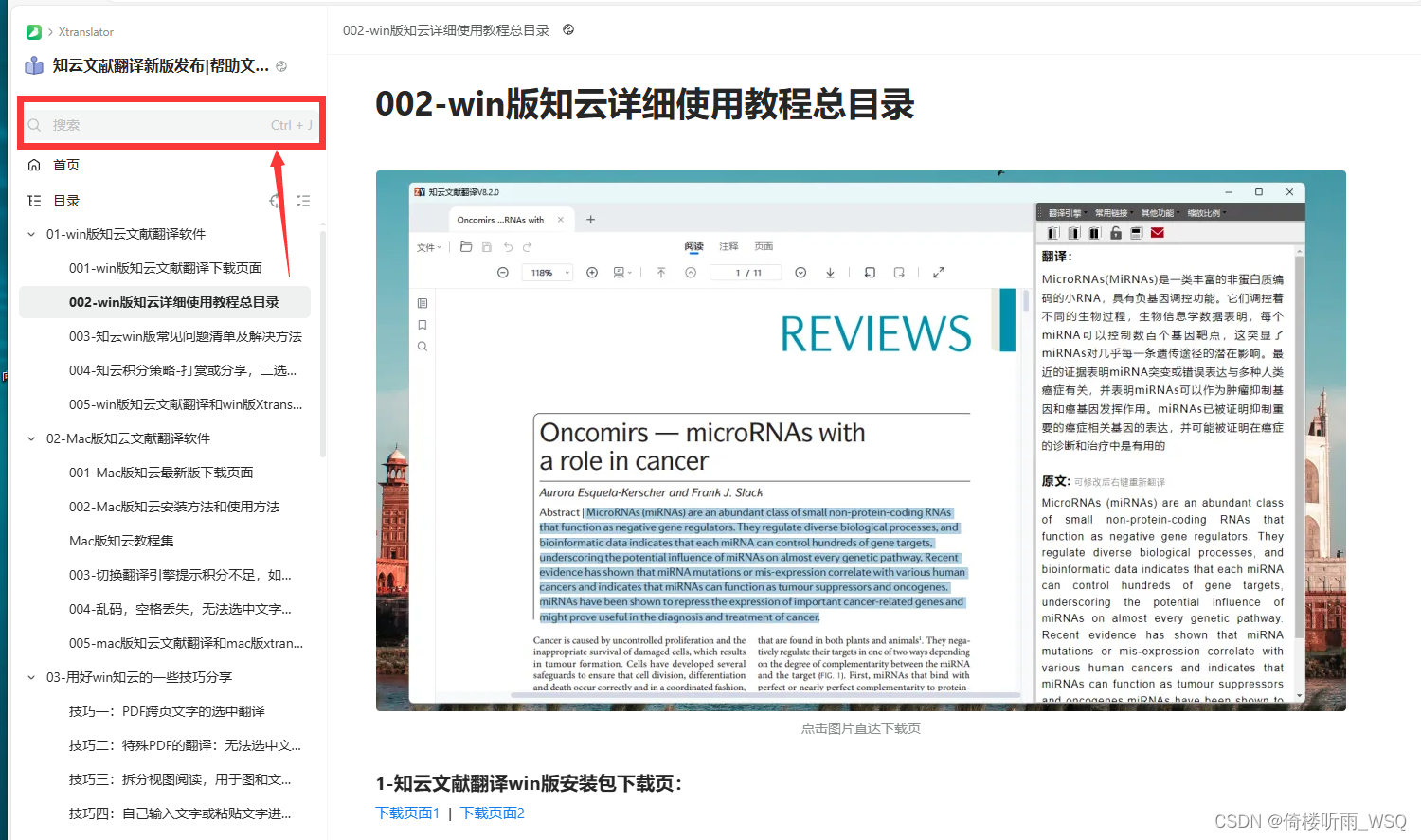The width and height of the screenshot is (1421, 840).
Task: Open 003-知云win版常见问题清单及解决方法
Action: click(186, 336)
